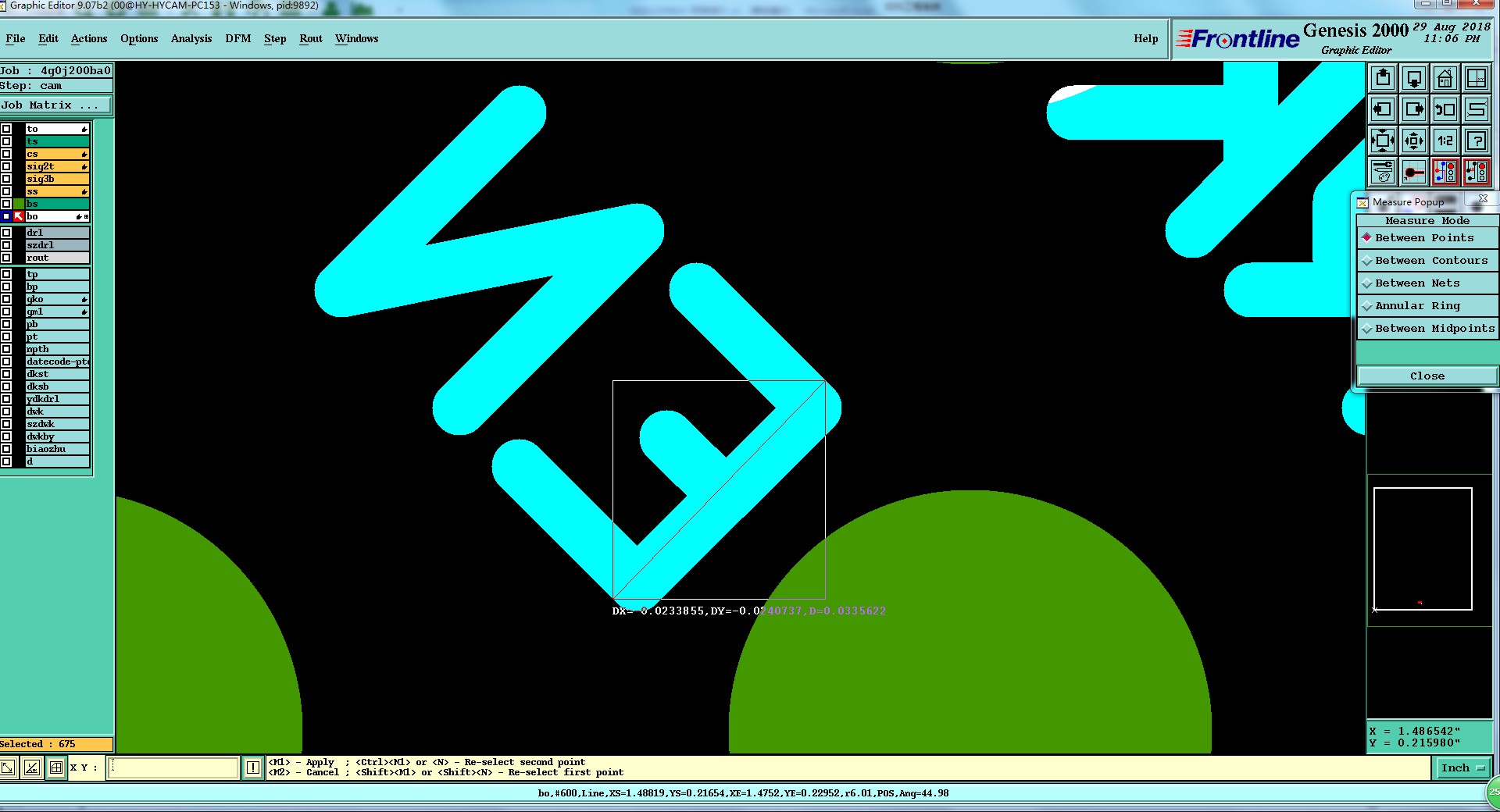Close the Measure Popup window
The width and height of the screenshot is (1500, 812).
click(1483, 199)
